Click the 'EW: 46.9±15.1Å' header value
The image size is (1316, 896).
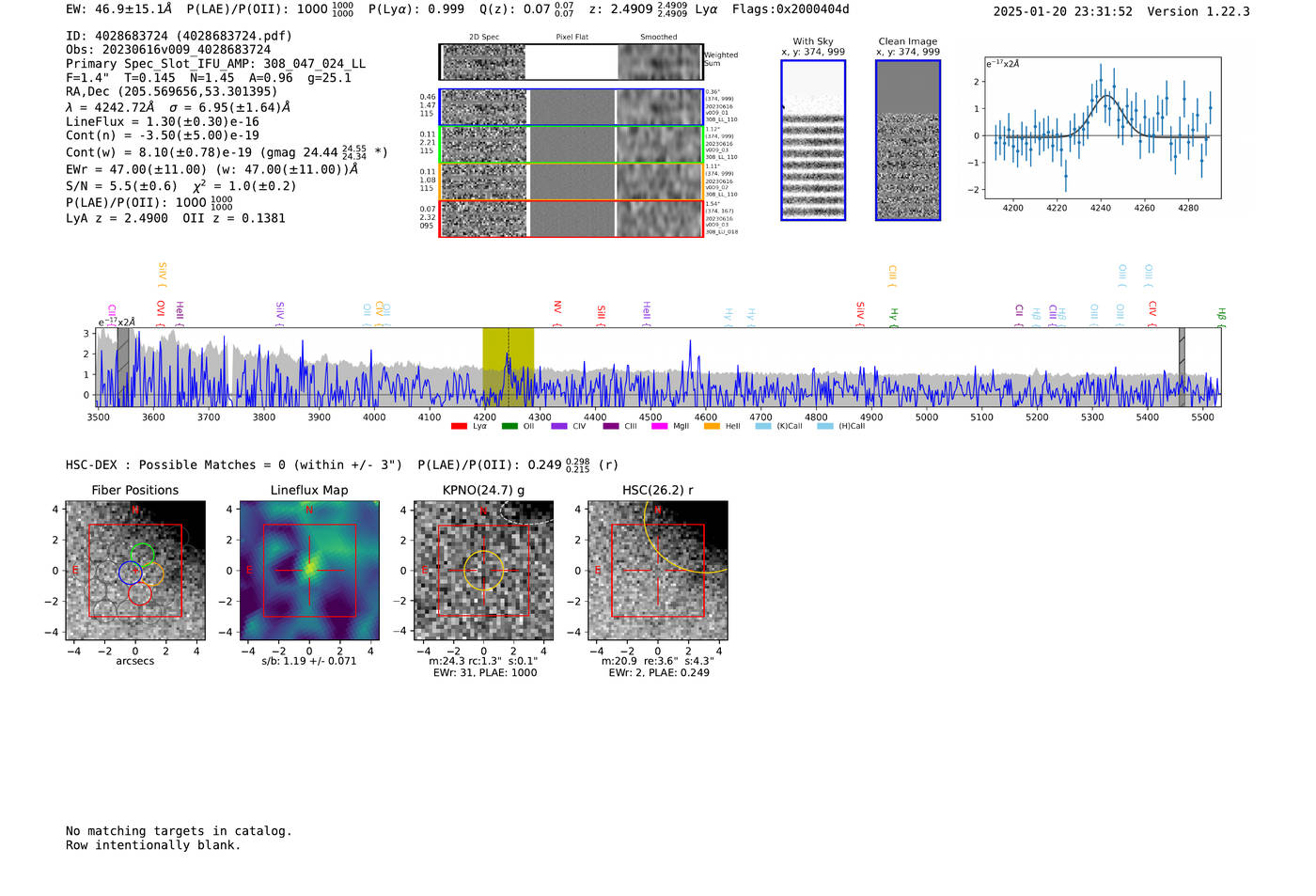119,9
